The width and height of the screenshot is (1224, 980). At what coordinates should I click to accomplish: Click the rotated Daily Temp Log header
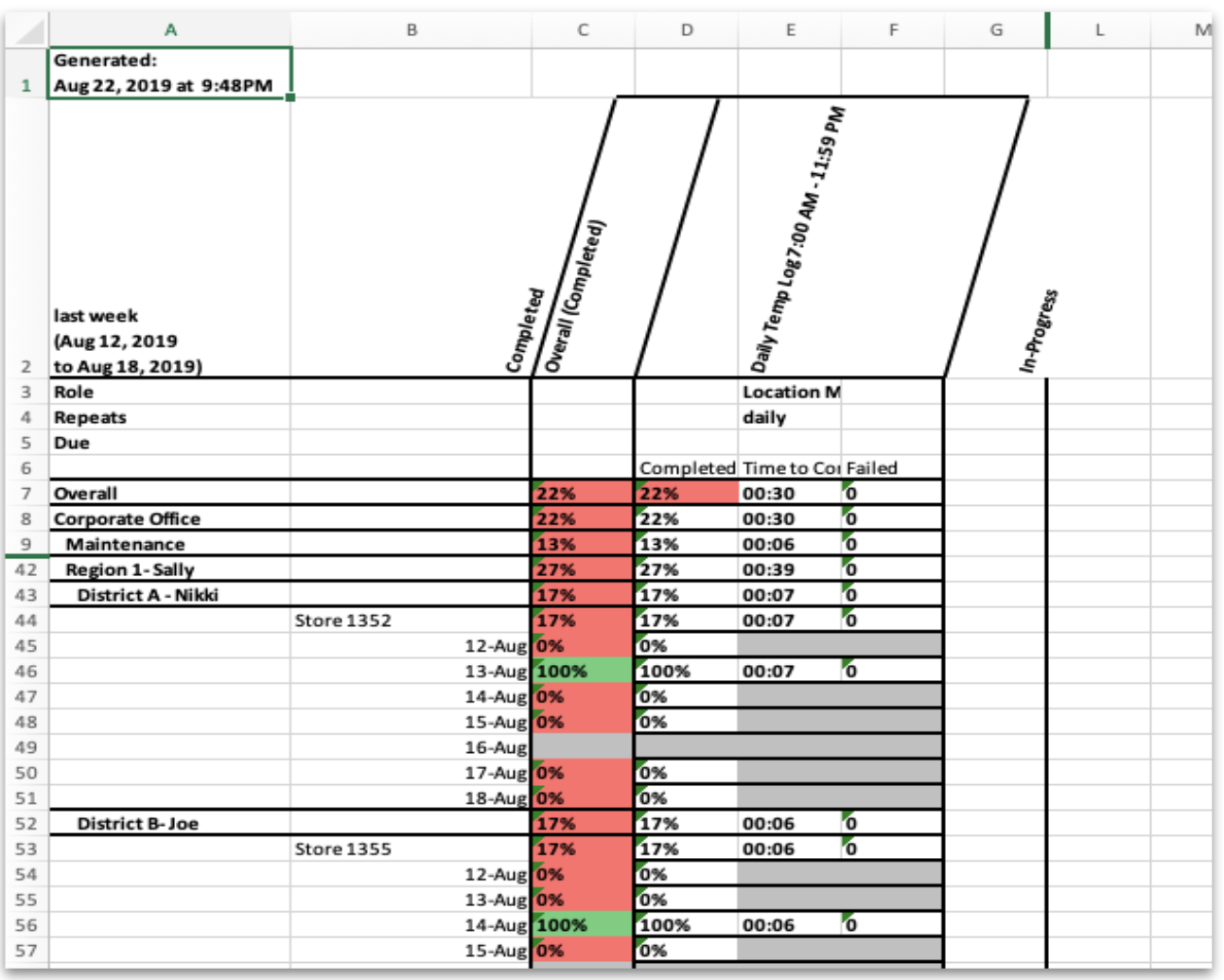pos(798,239)
